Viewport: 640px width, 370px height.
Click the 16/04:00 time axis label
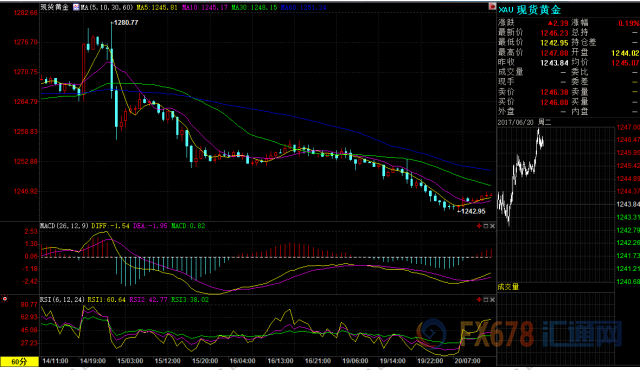(242, 361)
